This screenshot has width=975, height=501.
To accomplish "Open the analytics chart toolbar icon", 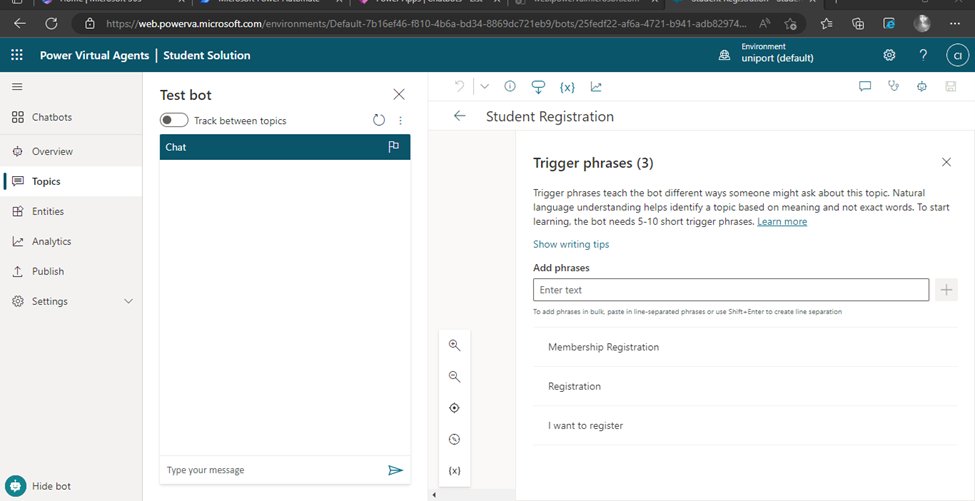I will tap(596, 87).
